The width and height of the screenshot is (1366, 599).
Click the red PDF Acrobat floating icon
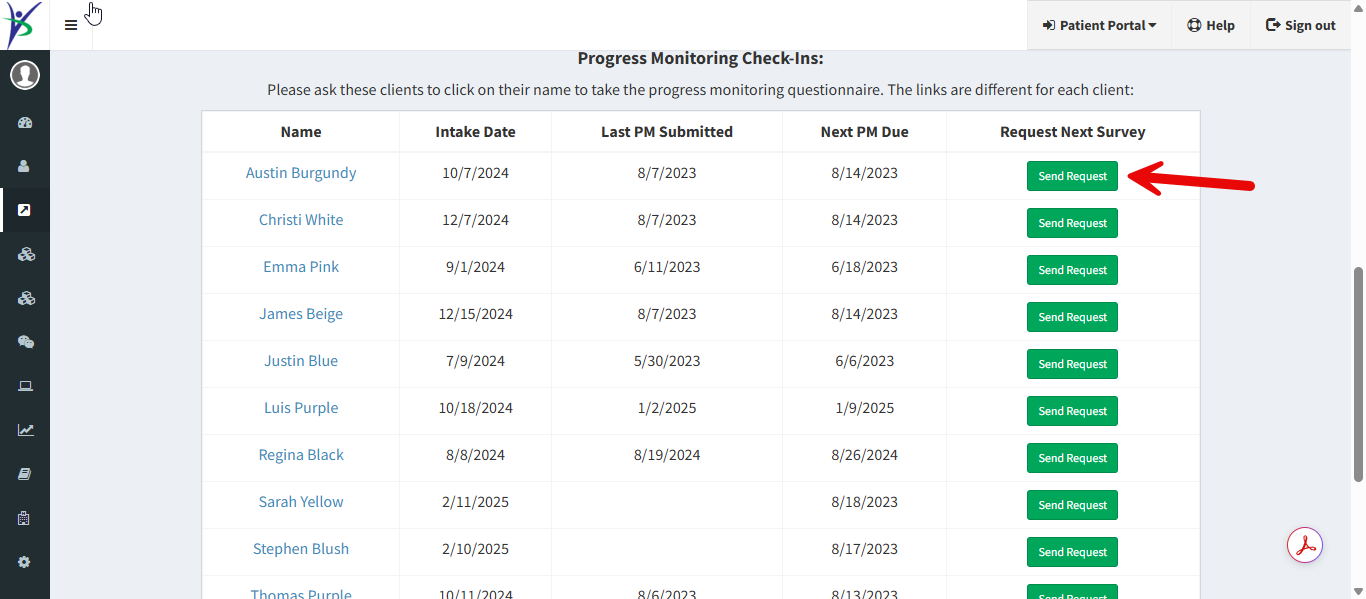pos(1305,546)
